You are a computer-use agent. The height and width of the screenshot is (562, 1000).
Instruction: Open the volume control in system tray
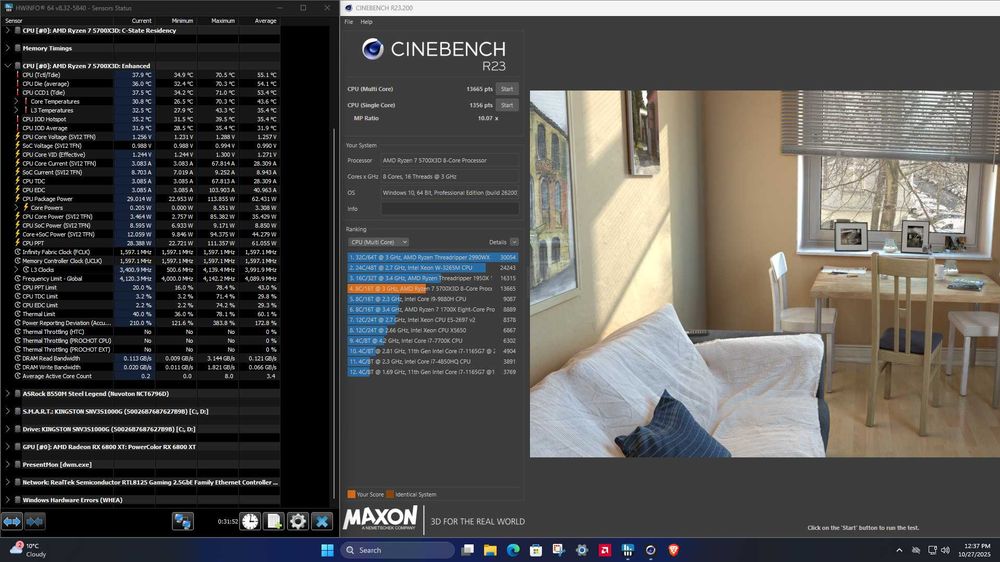(x=945, y=550)
